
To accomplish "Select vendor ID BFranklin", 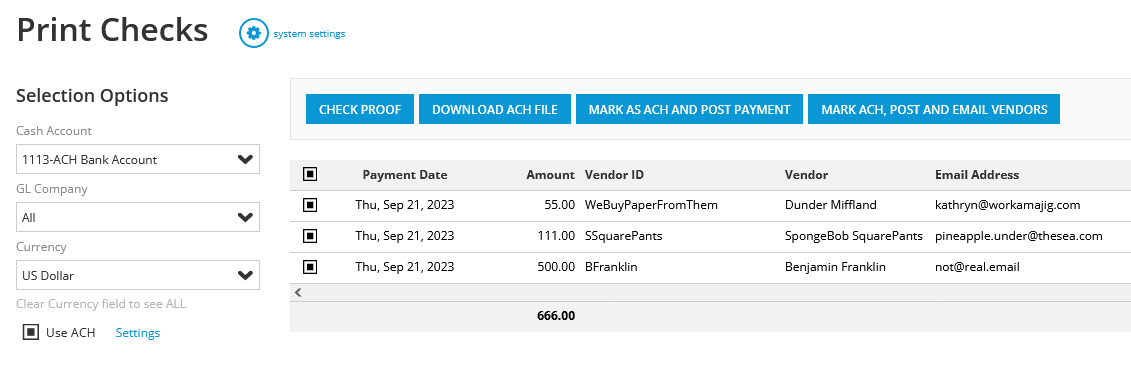I will click(x=611, y=267).
